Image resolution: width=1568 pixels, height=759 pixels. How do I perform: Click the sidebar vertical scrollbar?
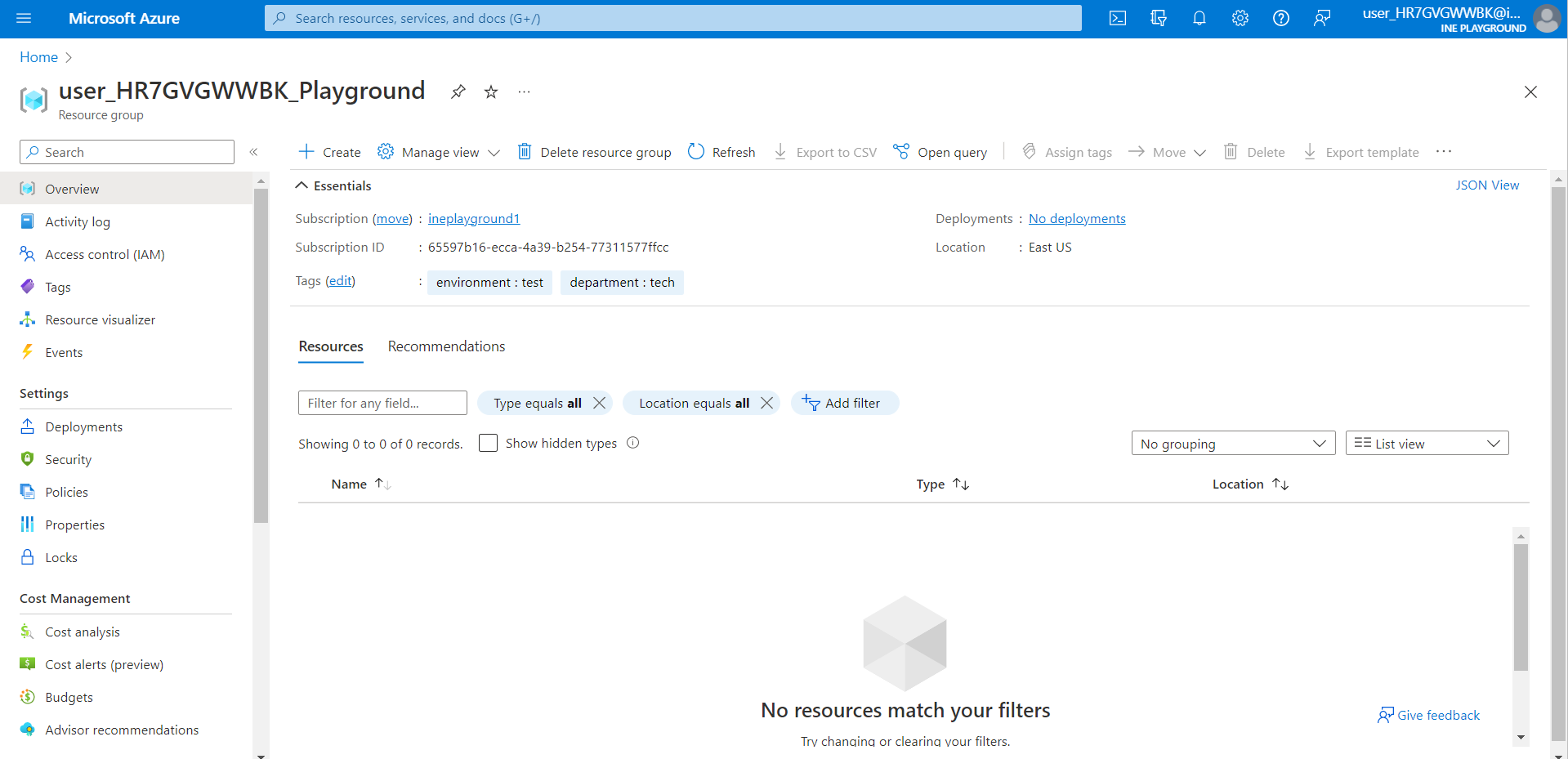(261, 355)
